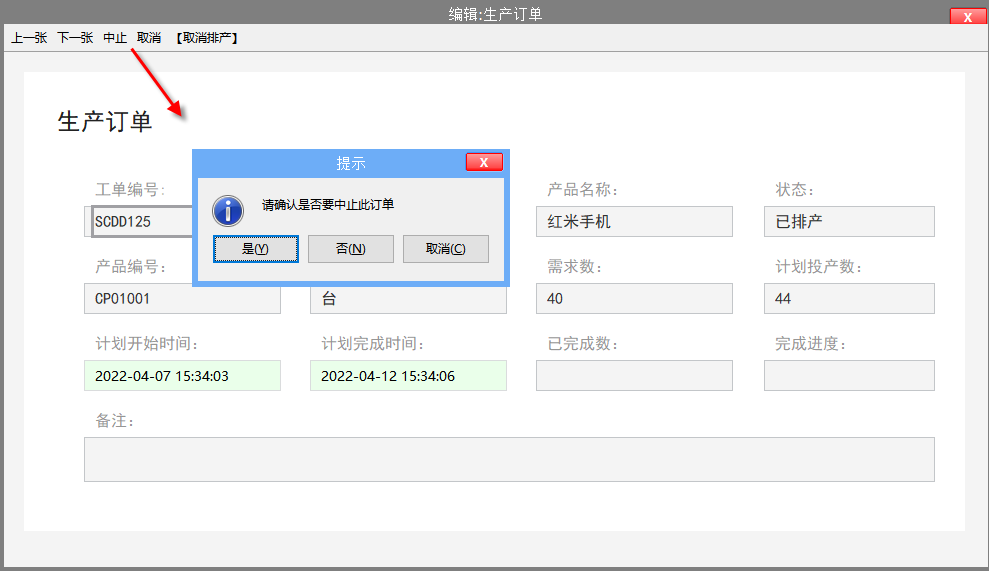989x571 pixels.
Task: Click inside the 备注 text area
Action: (509, 459)
